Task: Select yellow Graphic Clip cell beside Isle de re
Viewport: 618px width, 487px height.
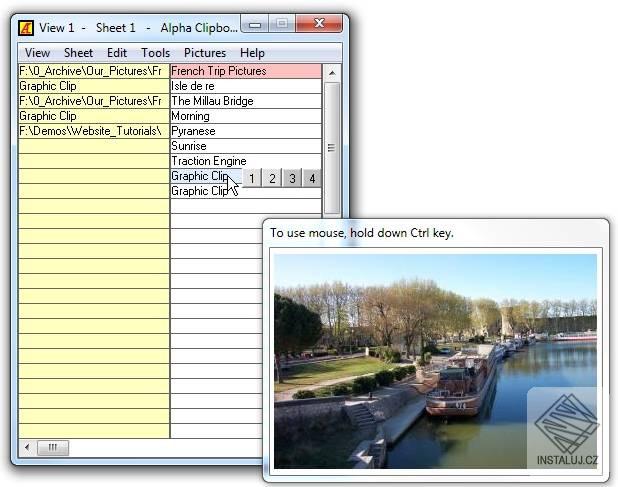Action: point(94,86)
